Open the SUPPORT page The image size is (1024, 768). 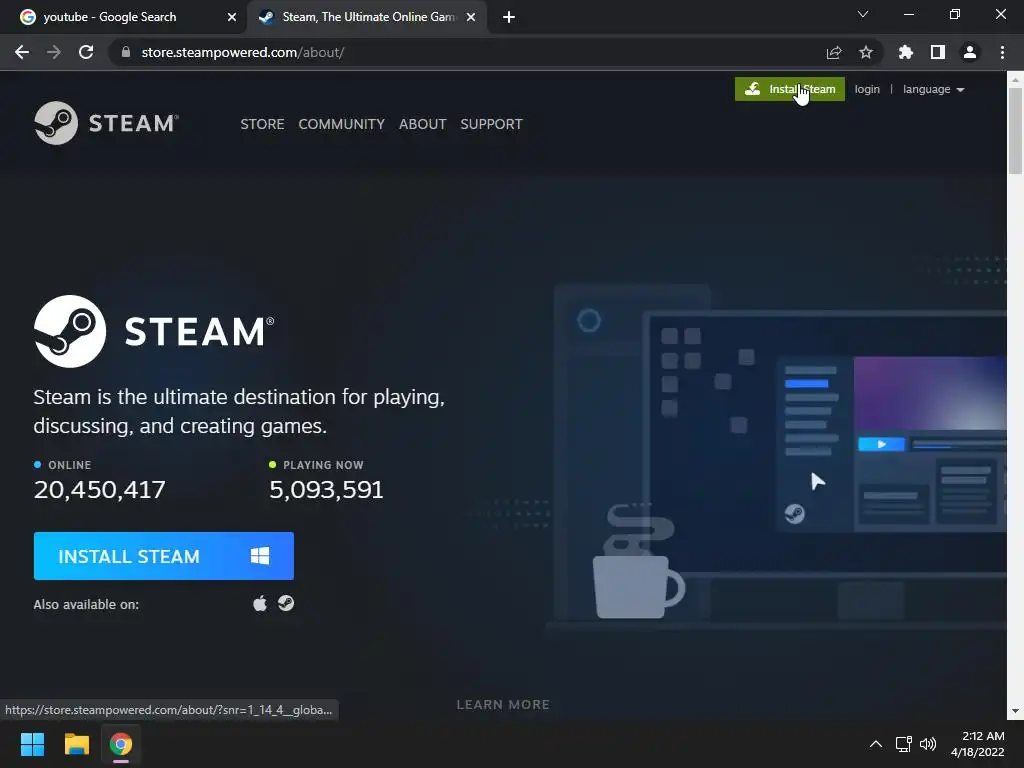click(x=491, y=124)
